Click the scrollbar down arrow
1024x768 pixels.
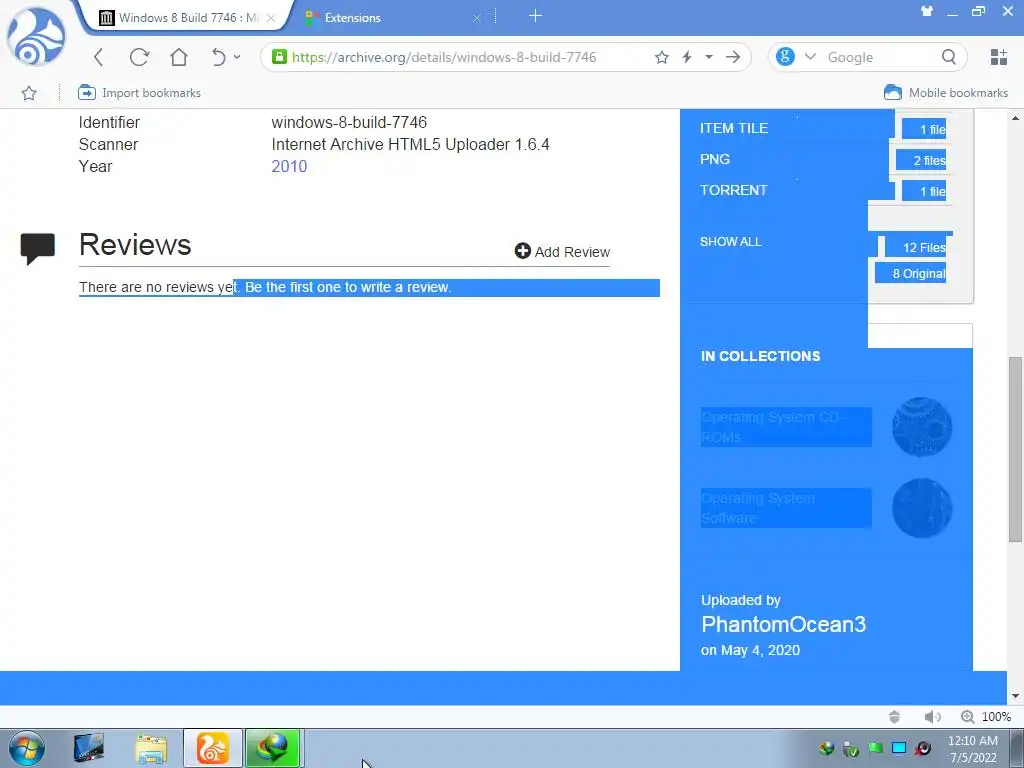[x=1015, y=696]
